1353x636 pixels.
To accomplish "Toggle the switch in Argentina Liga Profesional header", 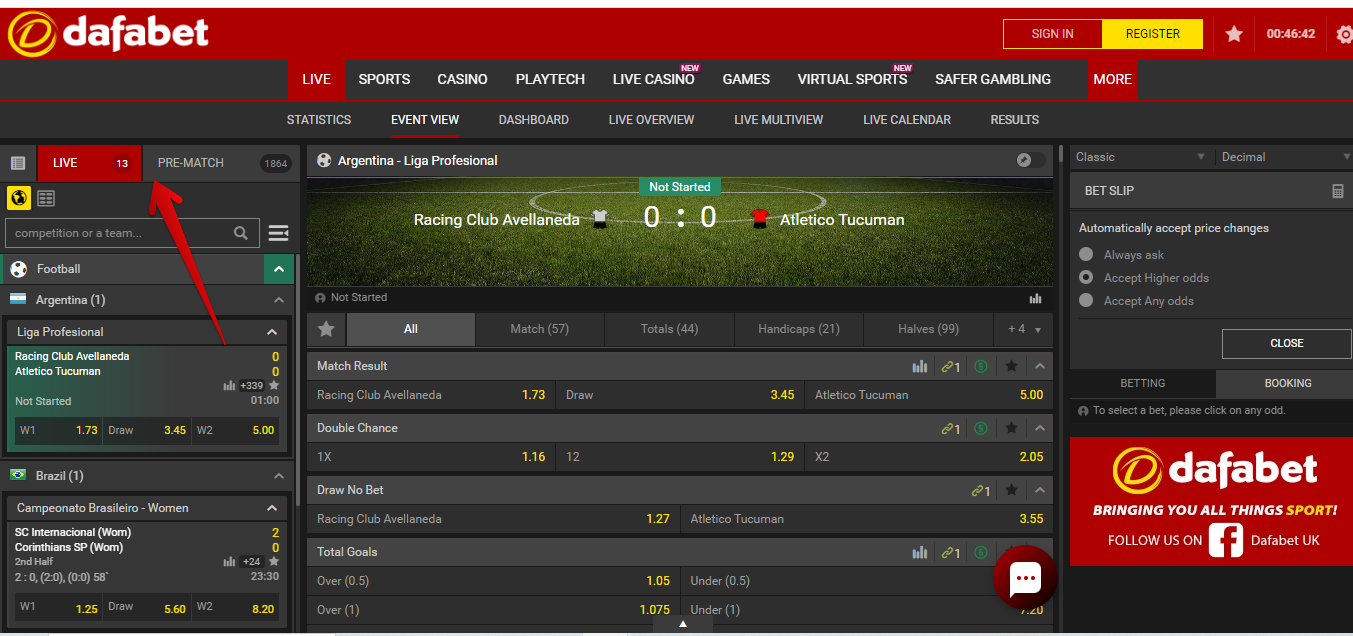I will pyautogui.click(x=1030, y=160).
